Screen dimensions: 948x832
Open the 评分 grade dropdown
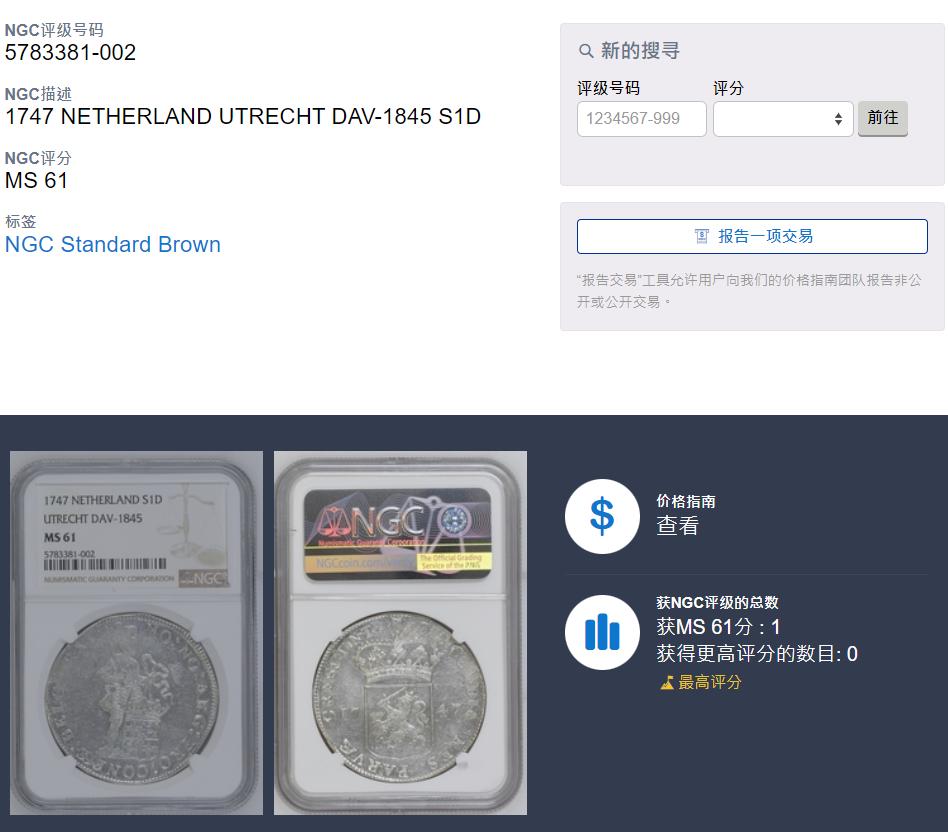(x=783, y=119)
